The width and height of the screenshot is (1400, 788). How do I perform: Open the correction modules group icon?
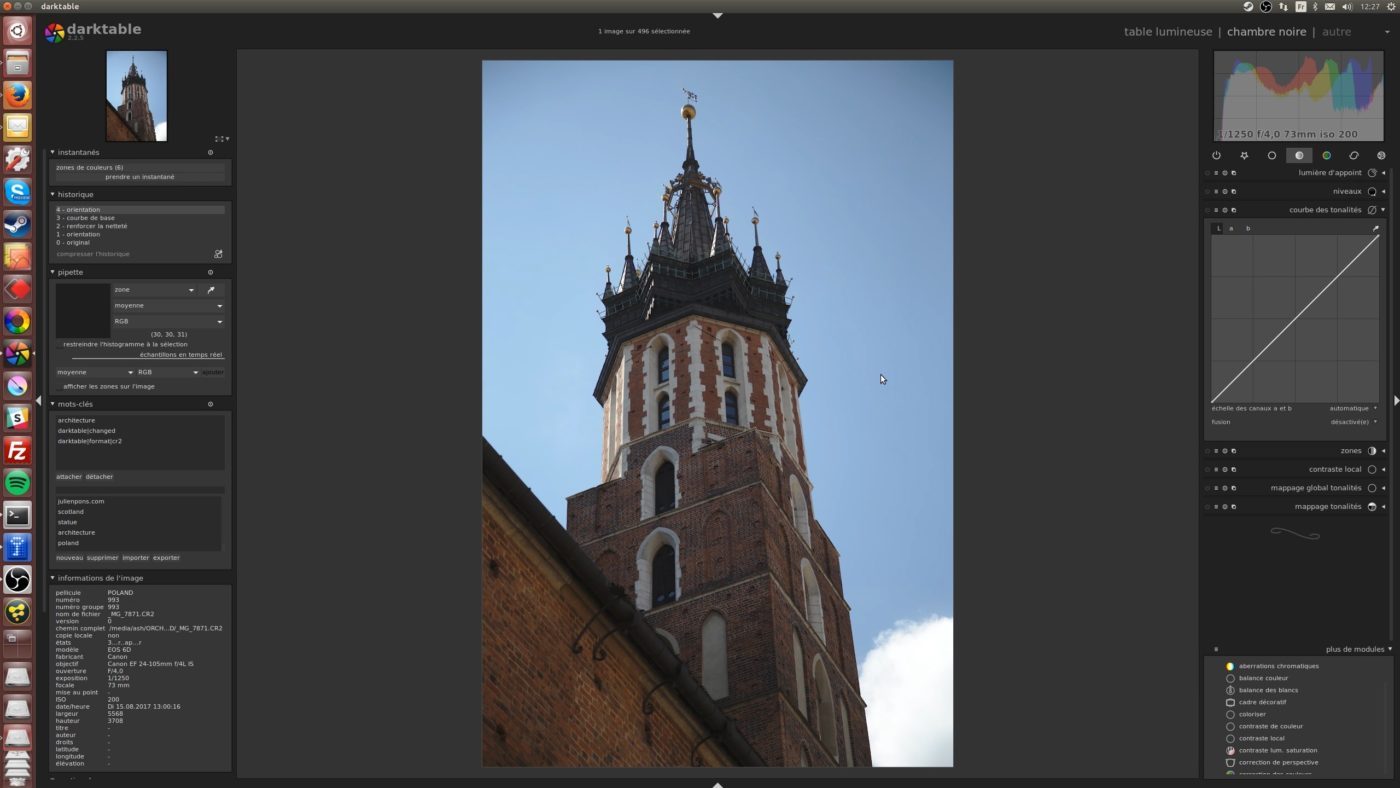point(1354,155)
